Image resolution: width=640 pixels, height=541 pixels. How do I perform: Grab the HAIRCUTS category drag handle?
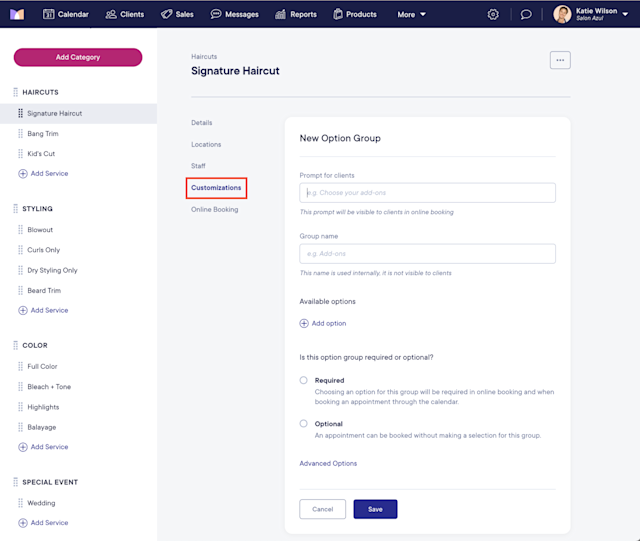tap(16, 92)
